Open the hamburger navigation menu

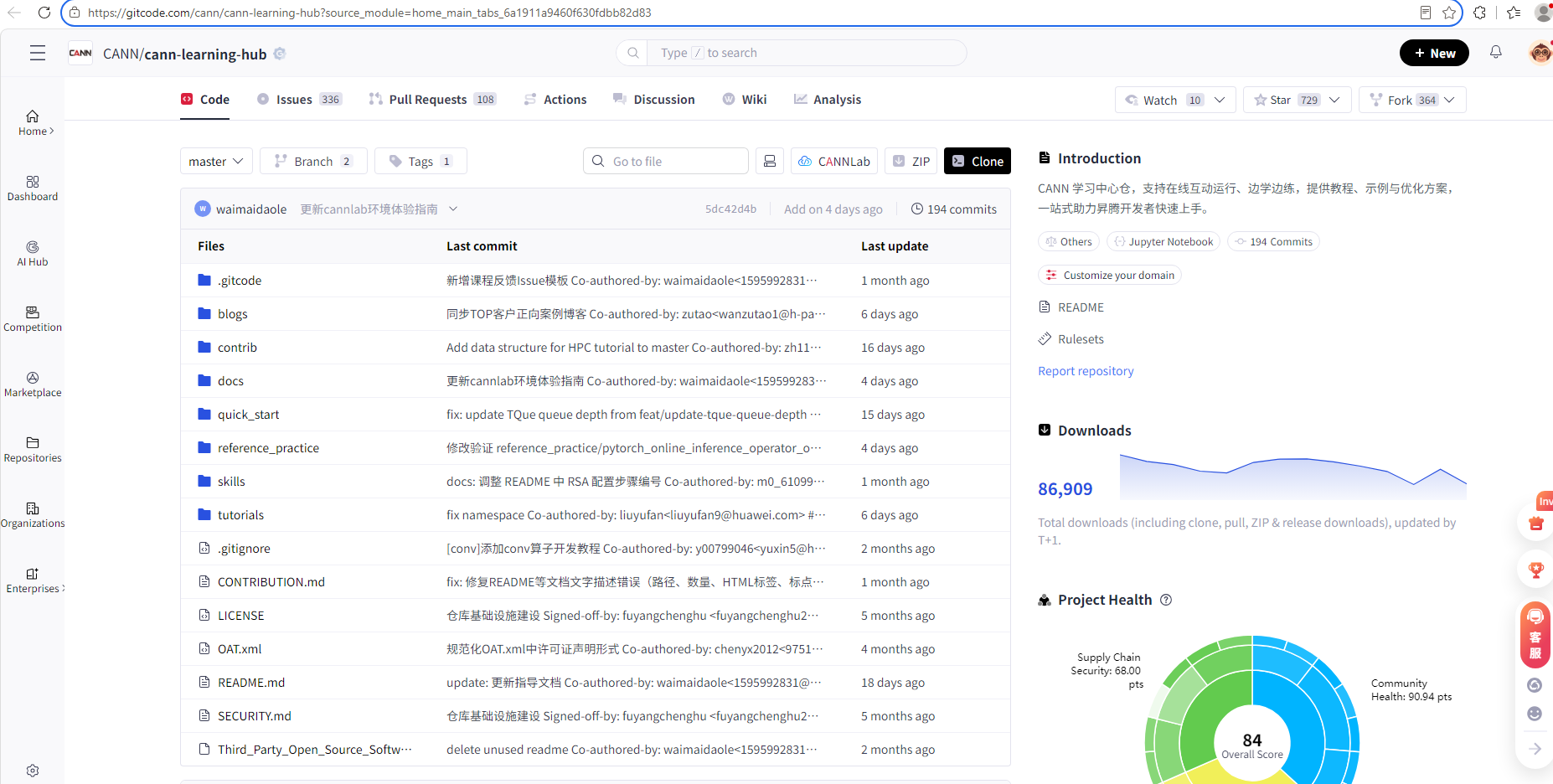pos(38,54)
